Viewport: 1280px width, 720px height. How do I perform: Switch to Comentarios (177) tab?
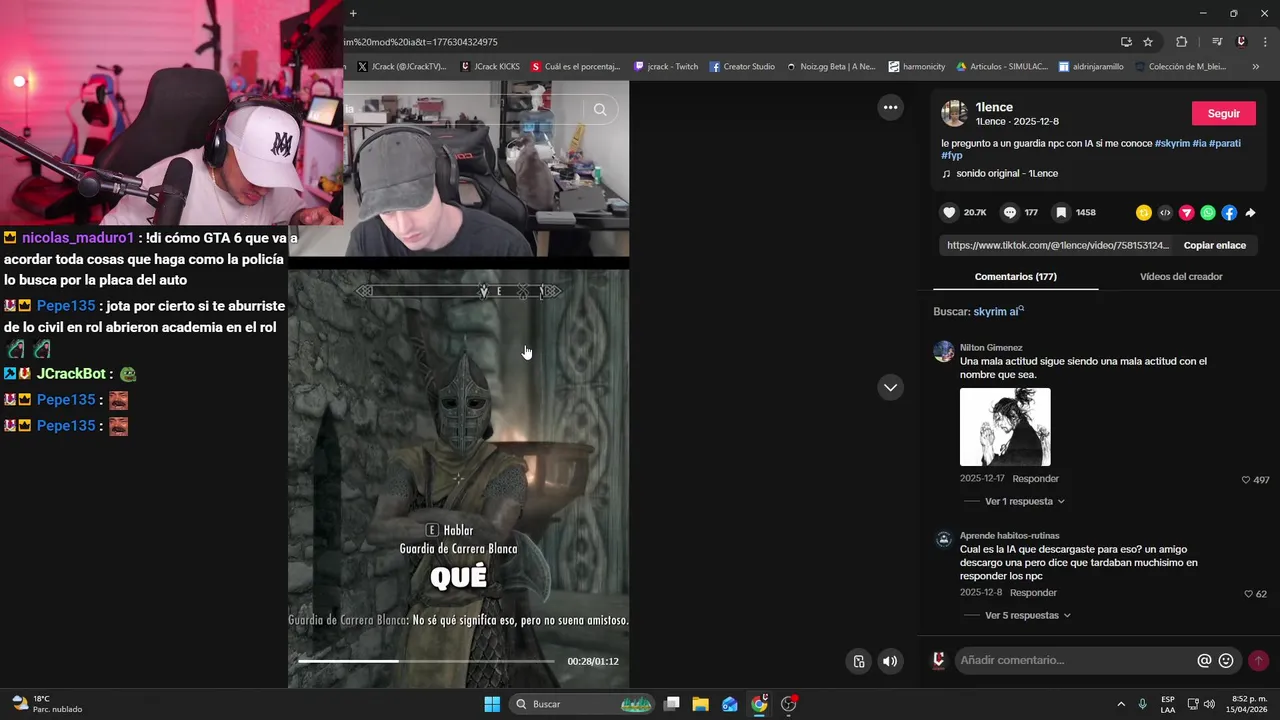point(1015,277)
